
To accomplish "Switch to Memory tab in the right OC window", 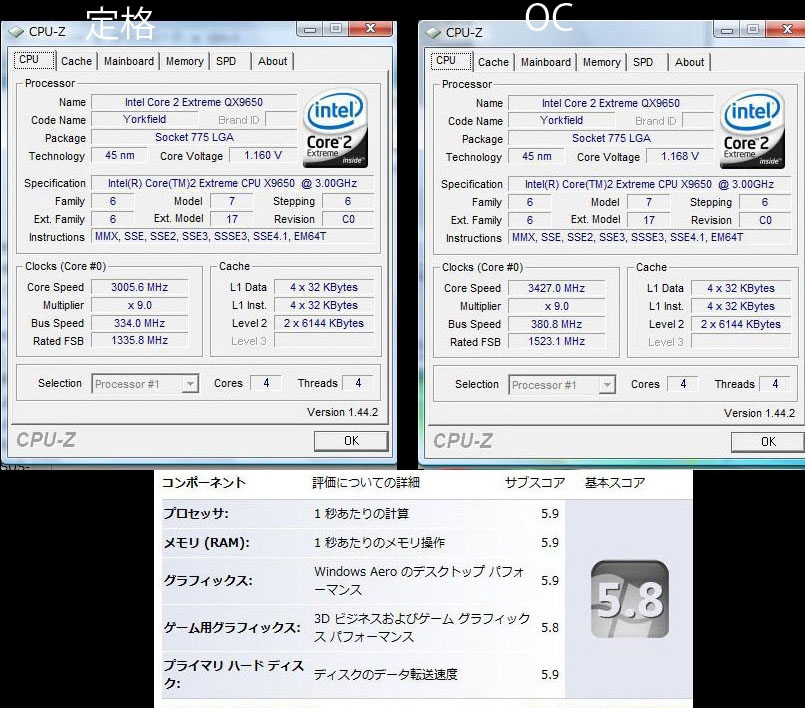I will [602, 62].
